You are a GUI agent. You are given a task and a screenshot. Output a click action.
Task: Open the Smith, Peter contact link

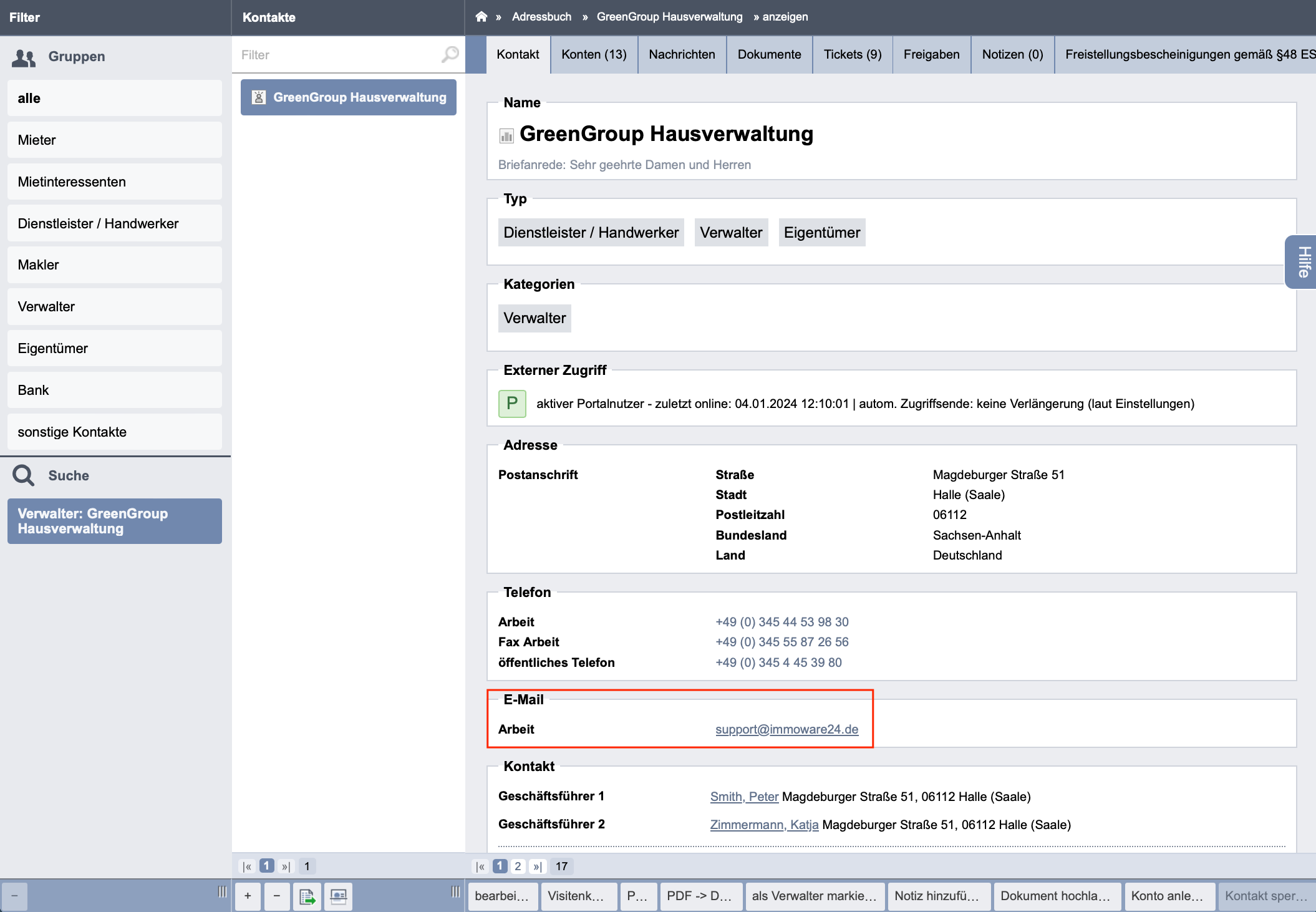(x=744, y=797)
